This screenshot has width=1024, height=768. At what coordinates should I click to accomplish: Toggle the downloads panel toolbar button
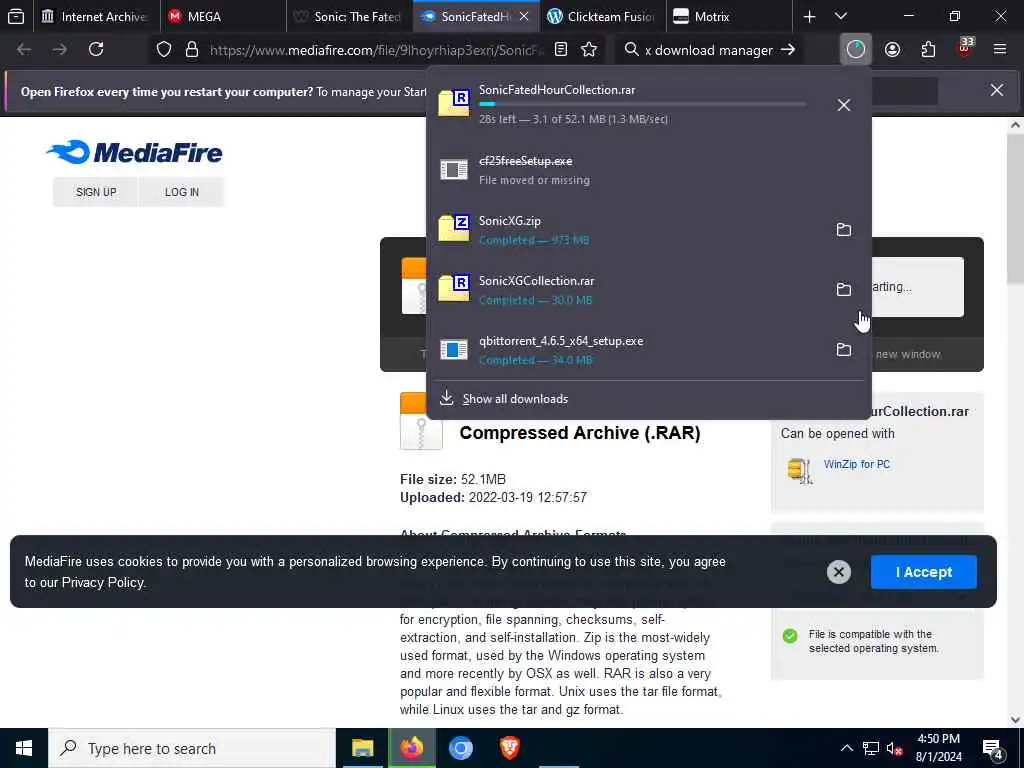856,49
